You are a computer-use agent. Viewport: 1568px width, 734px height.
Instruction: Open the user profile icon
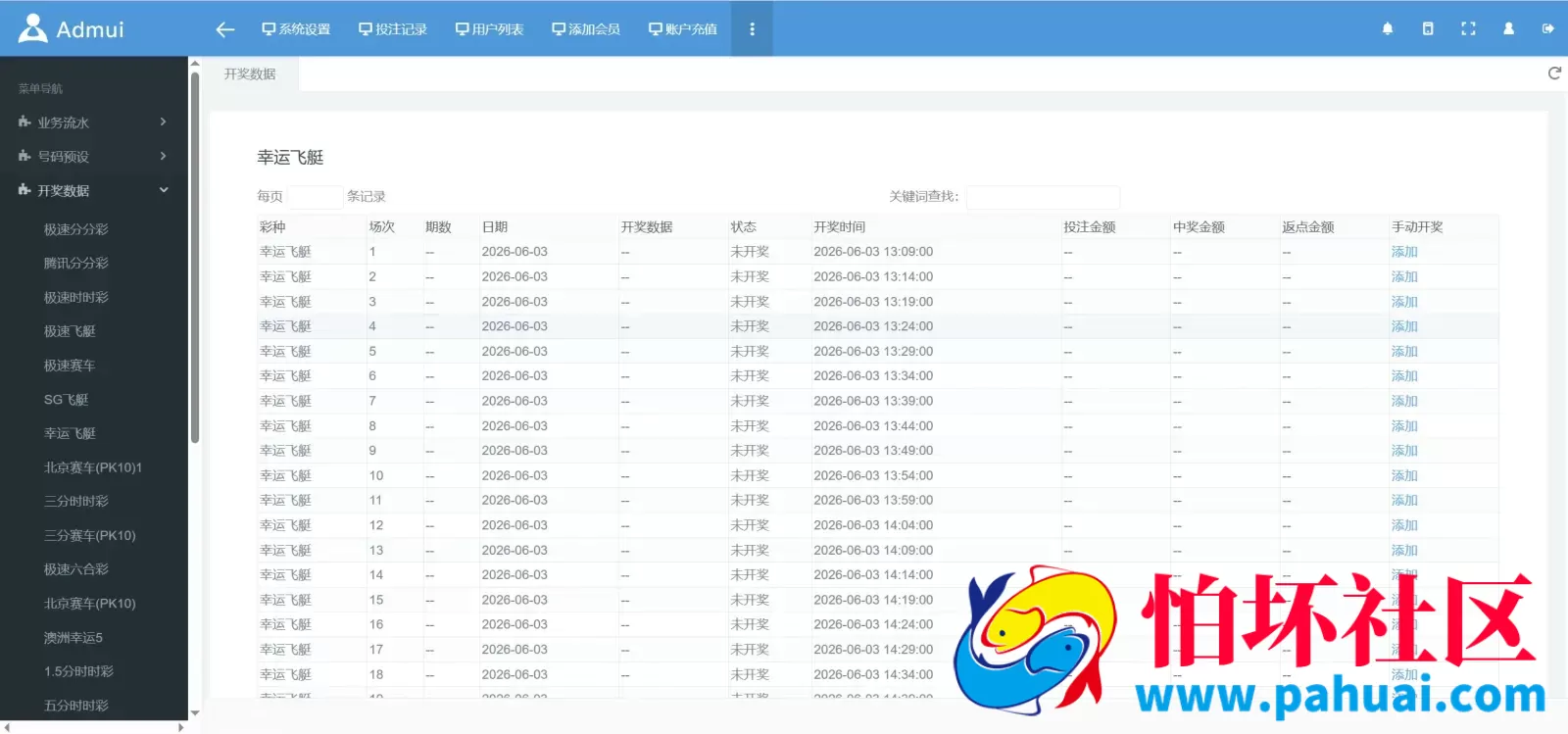1508,28
